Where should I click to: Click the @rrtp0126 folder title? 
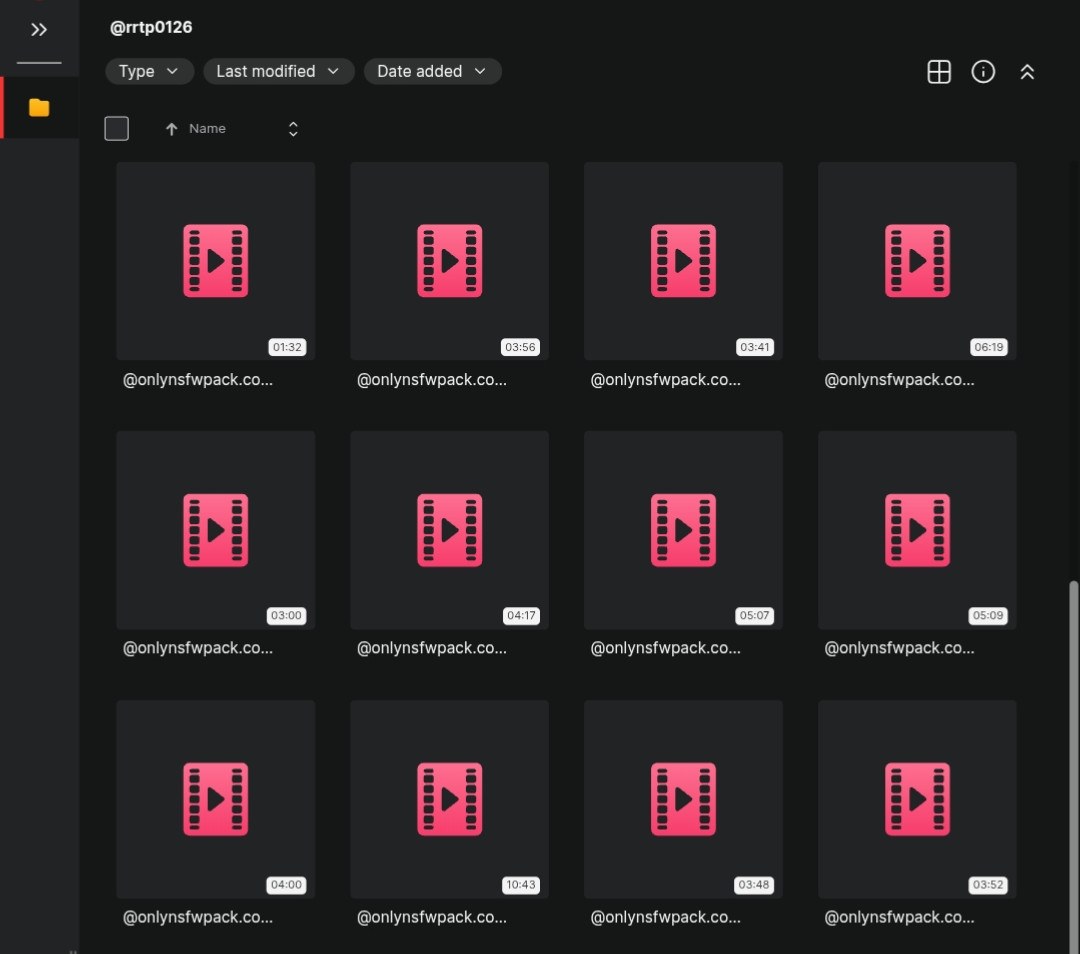point(151,28)
